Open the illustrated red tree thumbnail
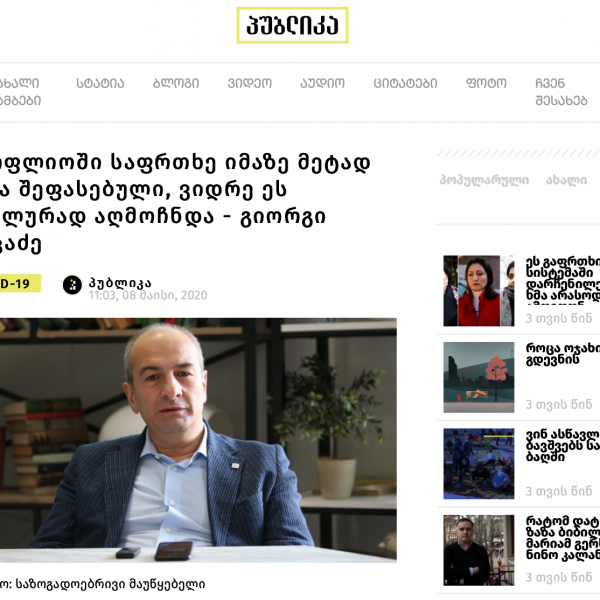The height and width of the screenshot is (600, 600). pyautogui.click(x=479, y=377)
